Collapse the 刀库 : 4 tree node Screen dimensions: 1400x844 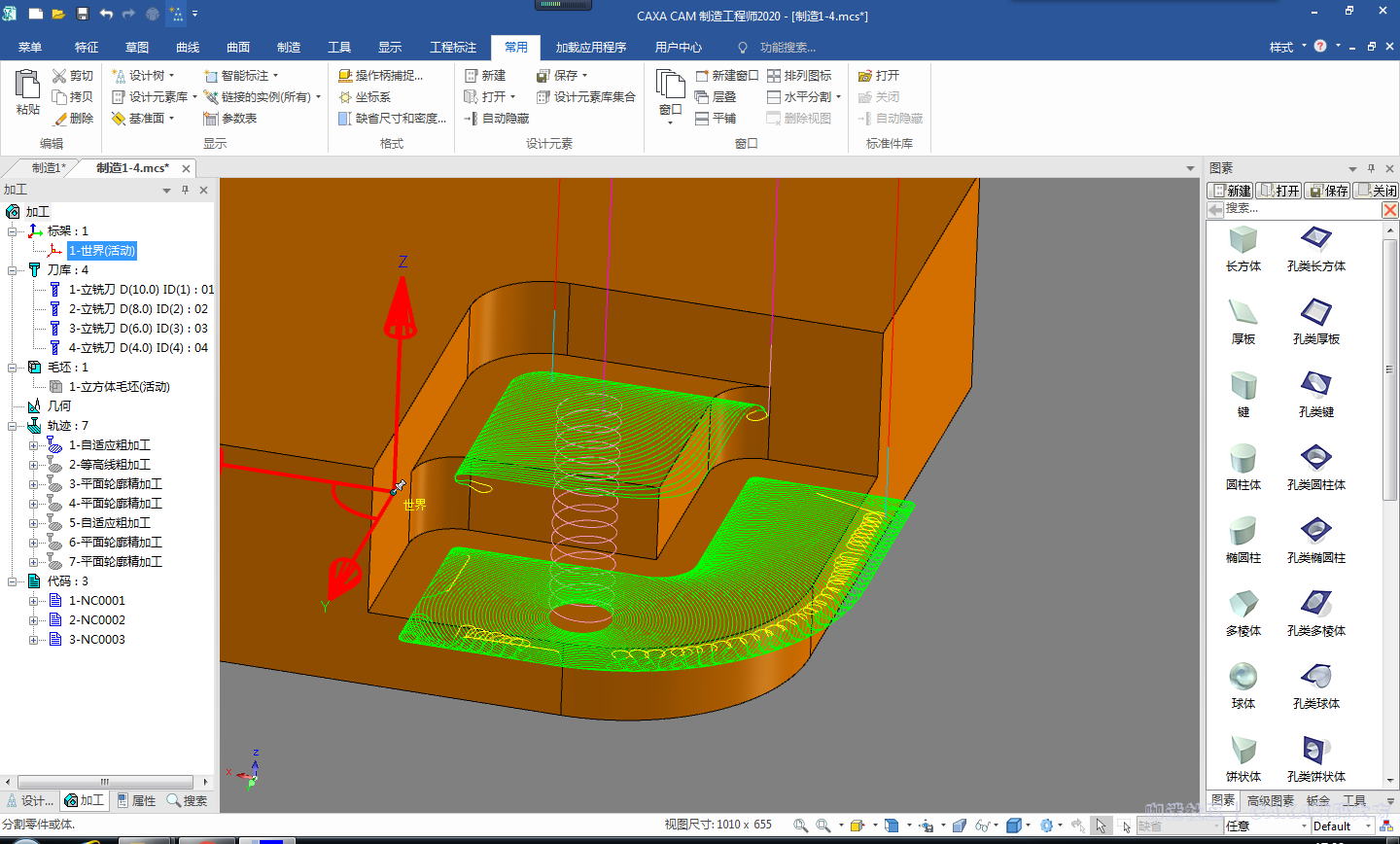click(13, 270)
